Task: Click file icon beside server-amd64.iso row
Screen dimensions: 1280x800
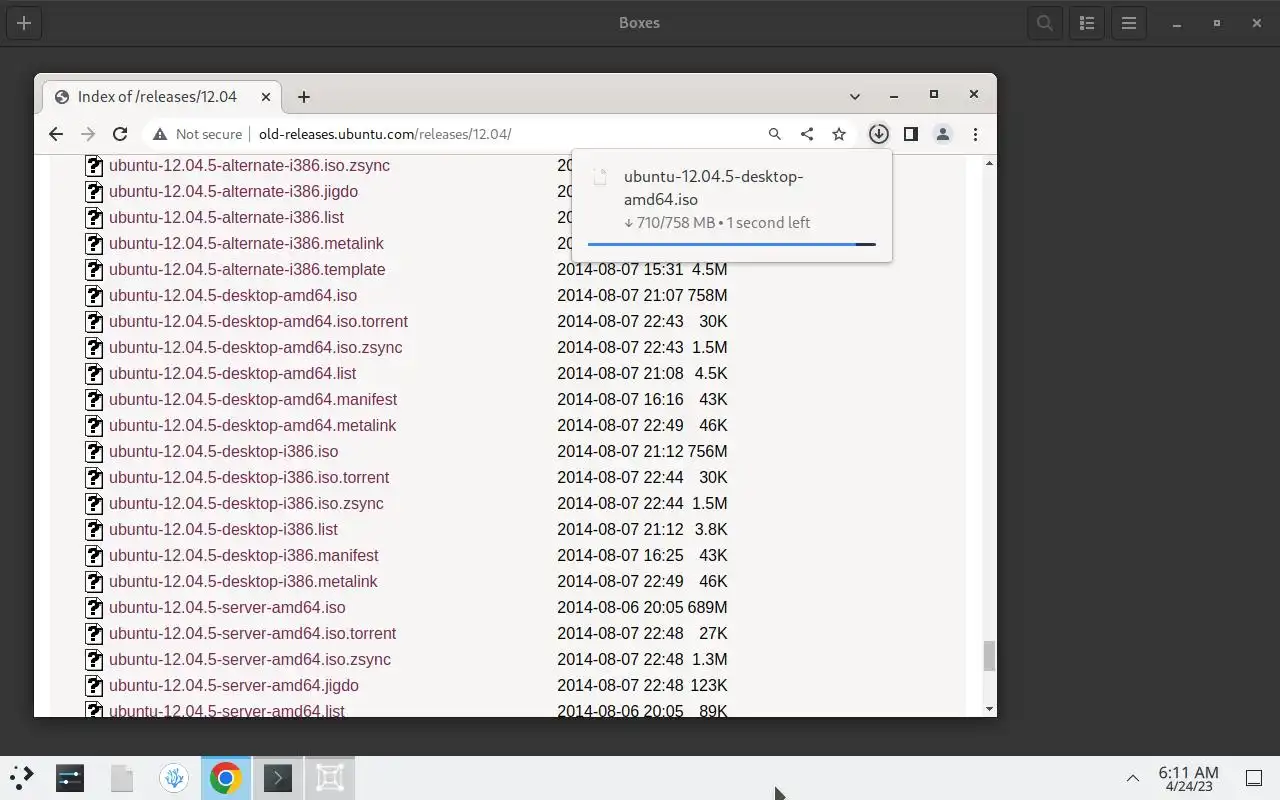Action: point(94,608)
